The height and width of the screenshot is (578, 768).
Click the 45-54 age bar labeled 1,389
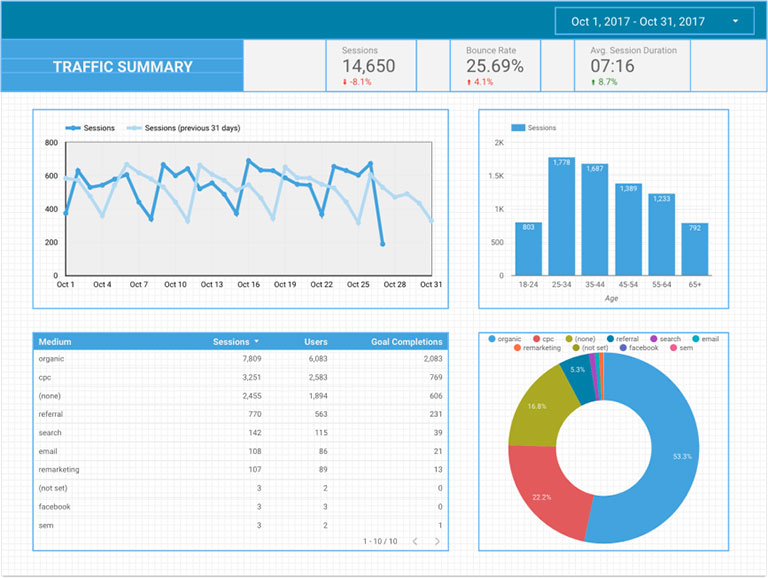click(628, 229)
